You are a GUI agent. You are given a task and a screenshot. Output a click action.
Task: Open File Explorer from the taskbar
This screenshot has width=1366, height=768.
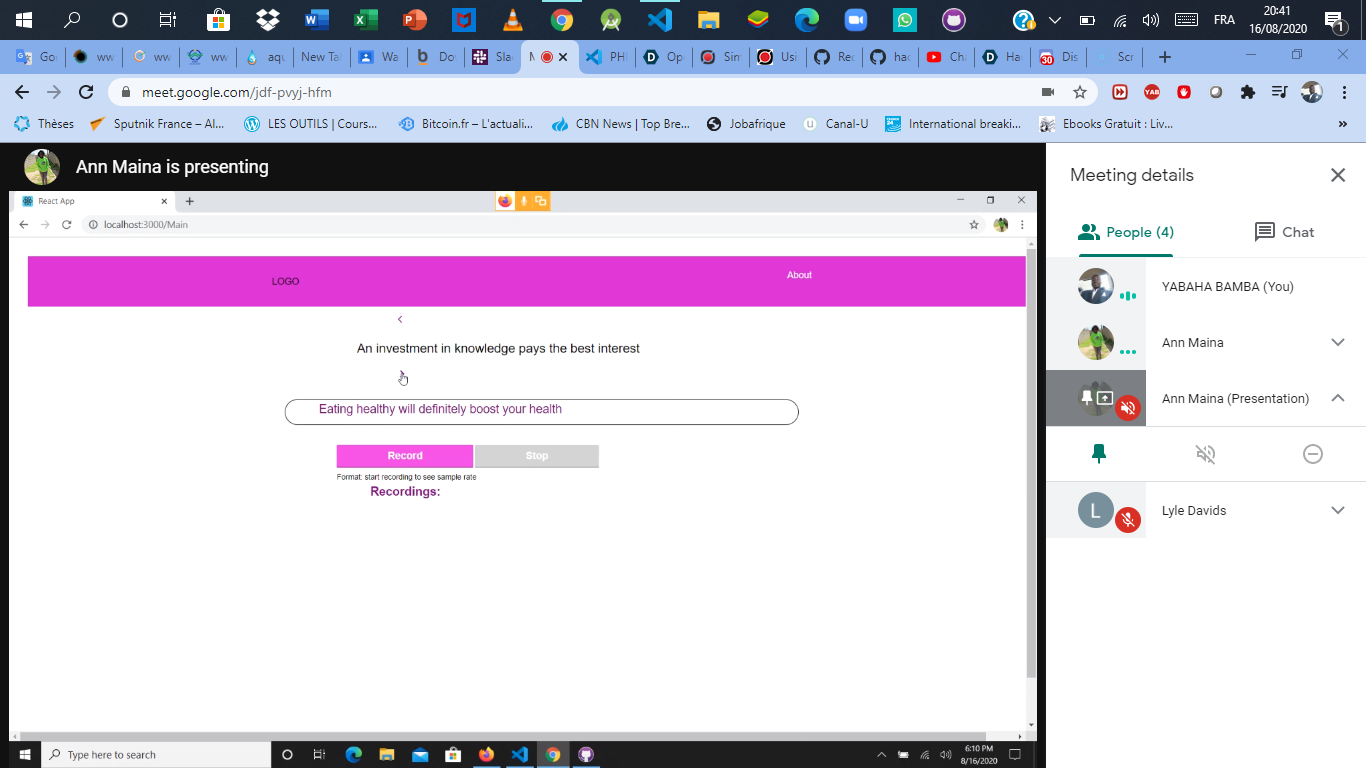point(708,19)
